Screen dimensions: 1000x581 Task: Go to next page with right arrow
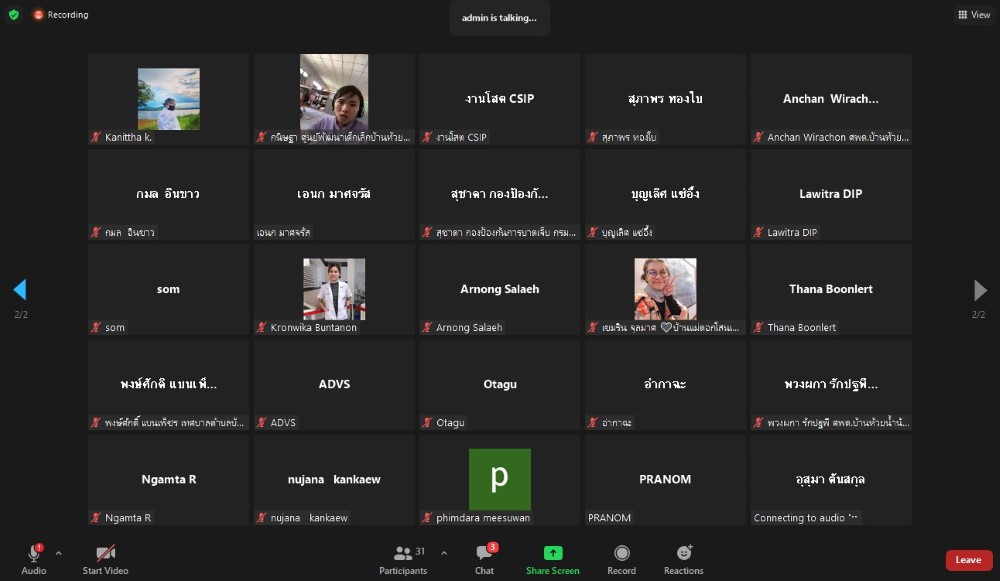tap(980, 290)
